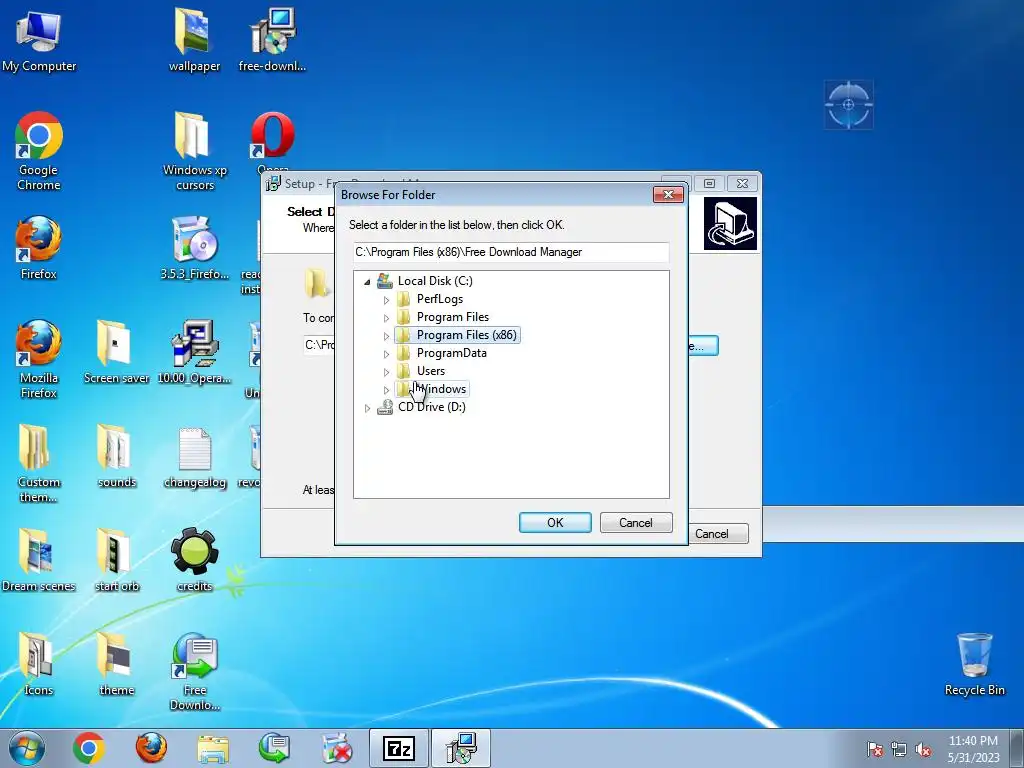The image size is (1024, 768).
Task: Close the Browse For Folder dialog
Action: (x=668, y=195)
